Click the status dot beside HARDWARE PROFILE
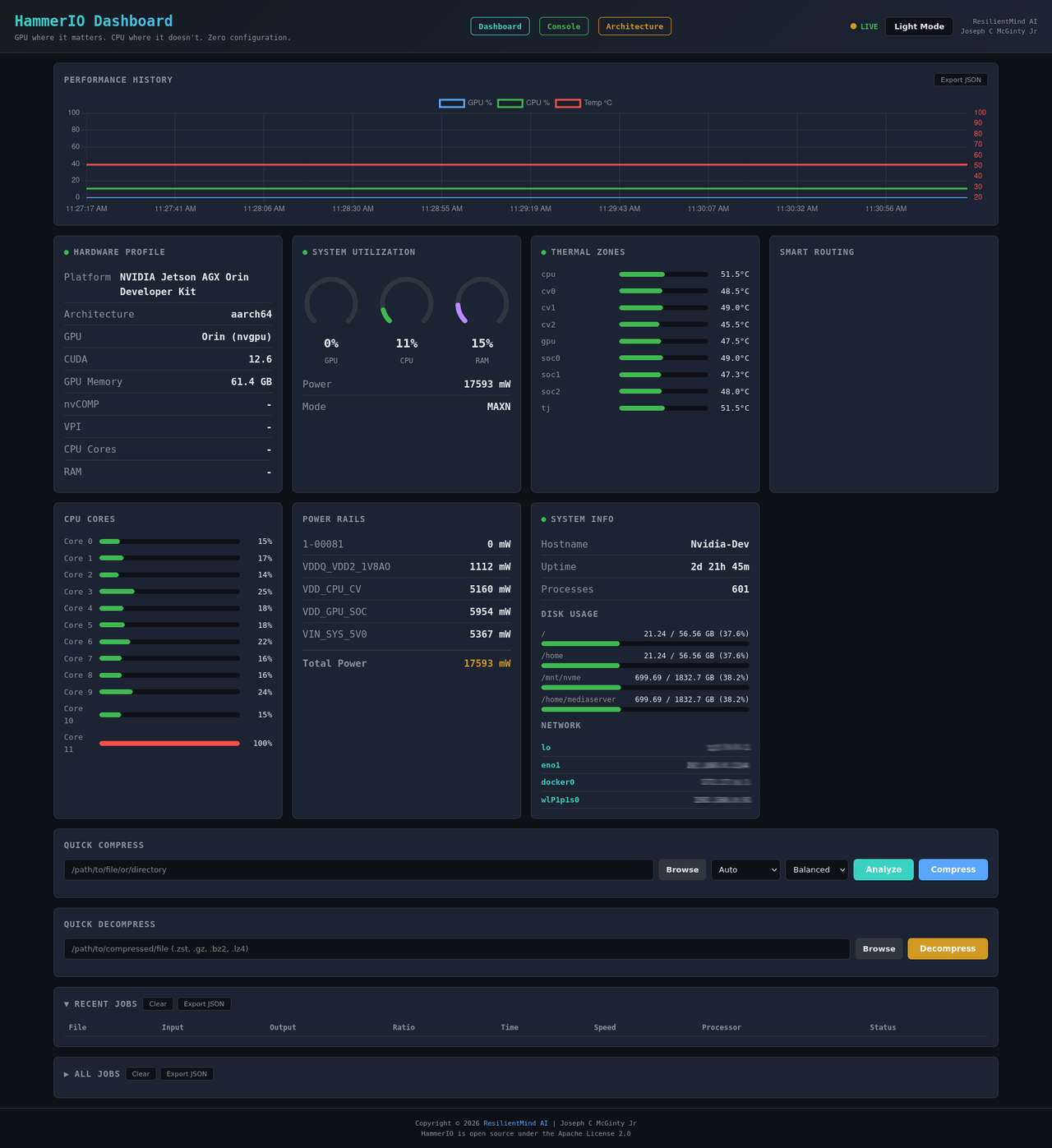The image size is (1052, 1148). point(66,252)
